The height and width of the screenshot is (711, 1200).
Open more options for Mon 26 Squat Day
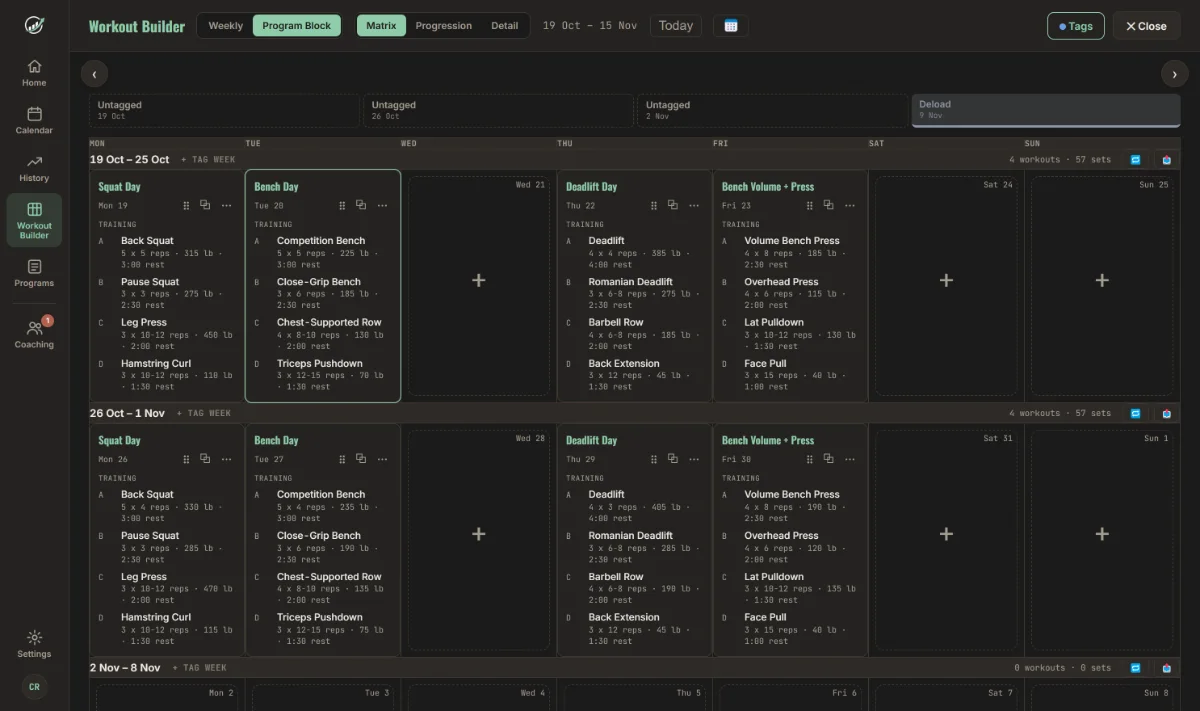tap(227, 459)
